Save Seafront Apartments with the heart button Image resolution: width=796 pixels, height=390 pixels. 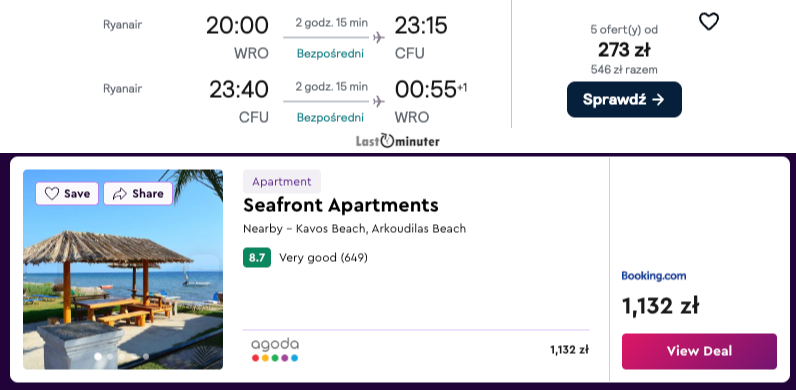pyautogui.click(x=67, y=193)
